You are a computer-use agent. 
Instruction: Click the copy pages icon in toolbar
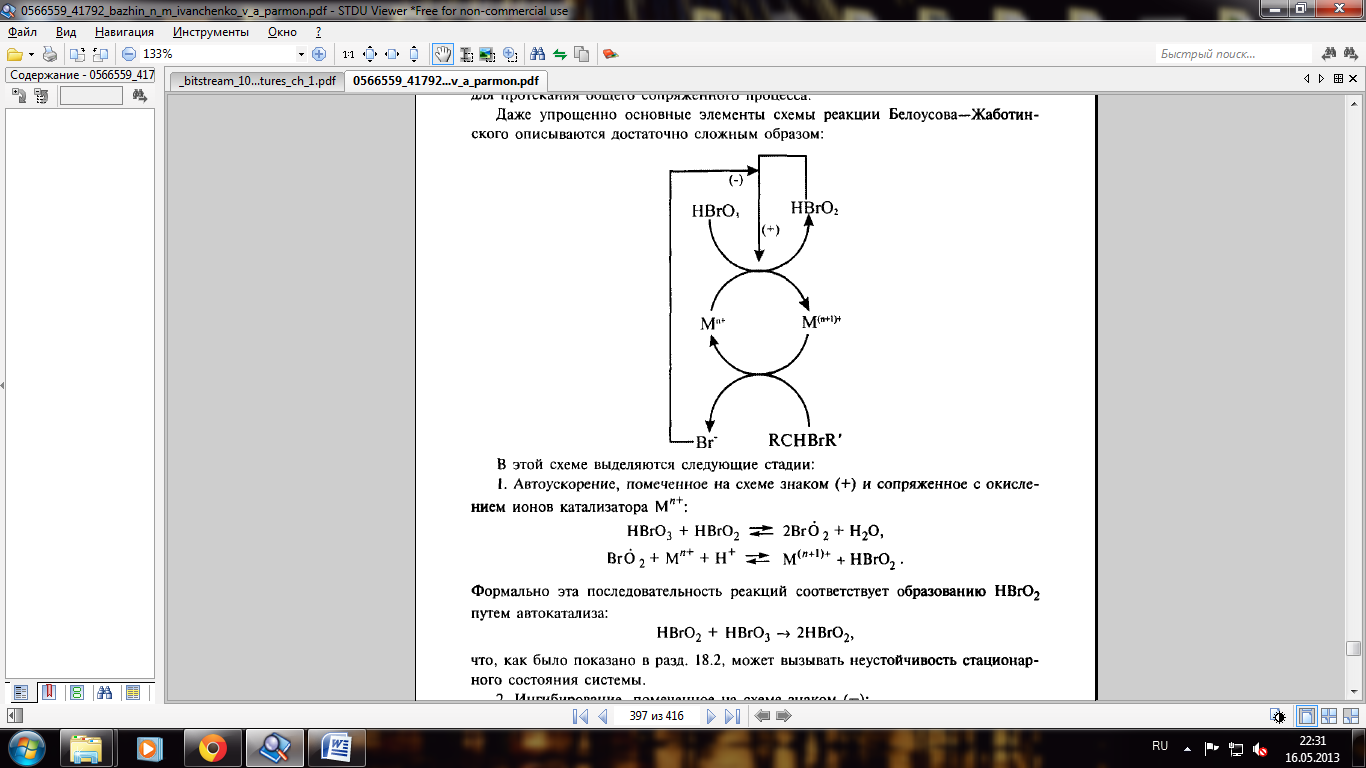click(x=581, y=54)
